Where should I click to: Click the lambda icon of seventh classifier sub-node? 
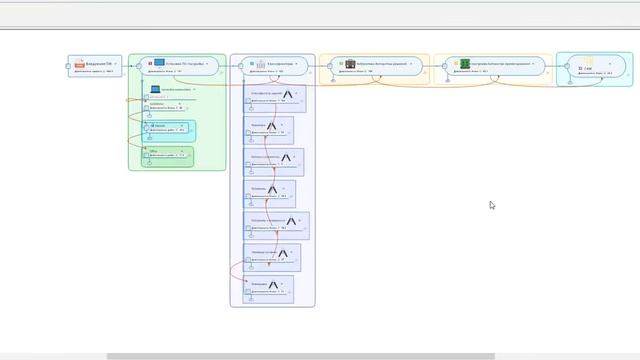[273, 284]
